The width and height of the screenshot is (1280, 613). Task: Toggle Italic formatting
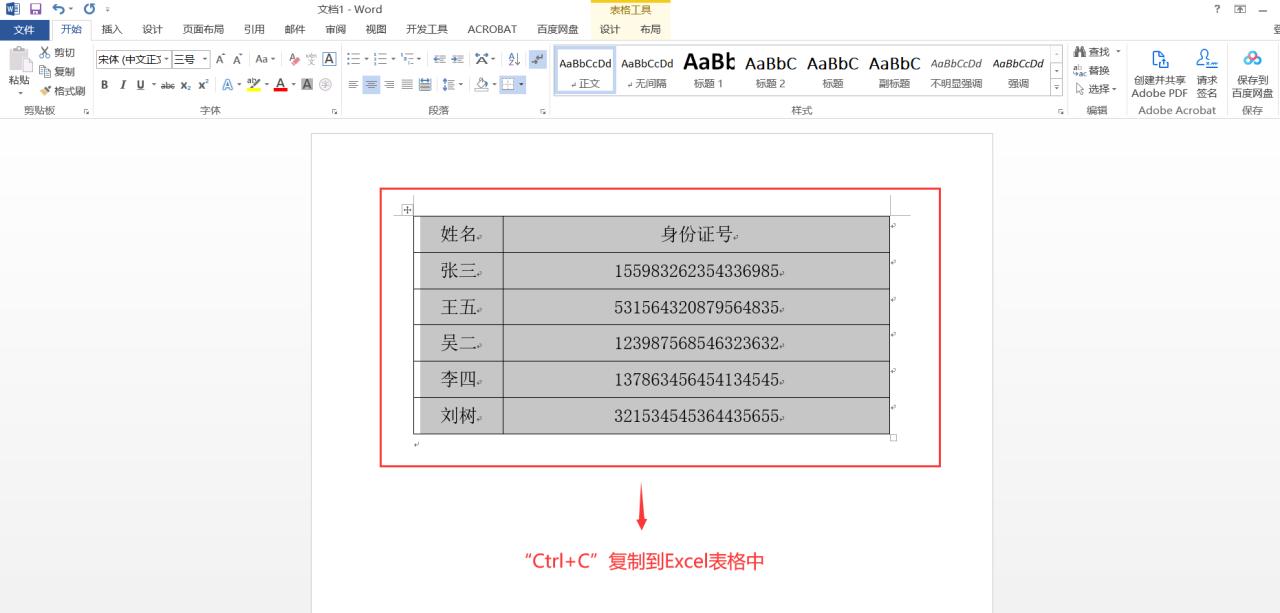coord(122,85)
